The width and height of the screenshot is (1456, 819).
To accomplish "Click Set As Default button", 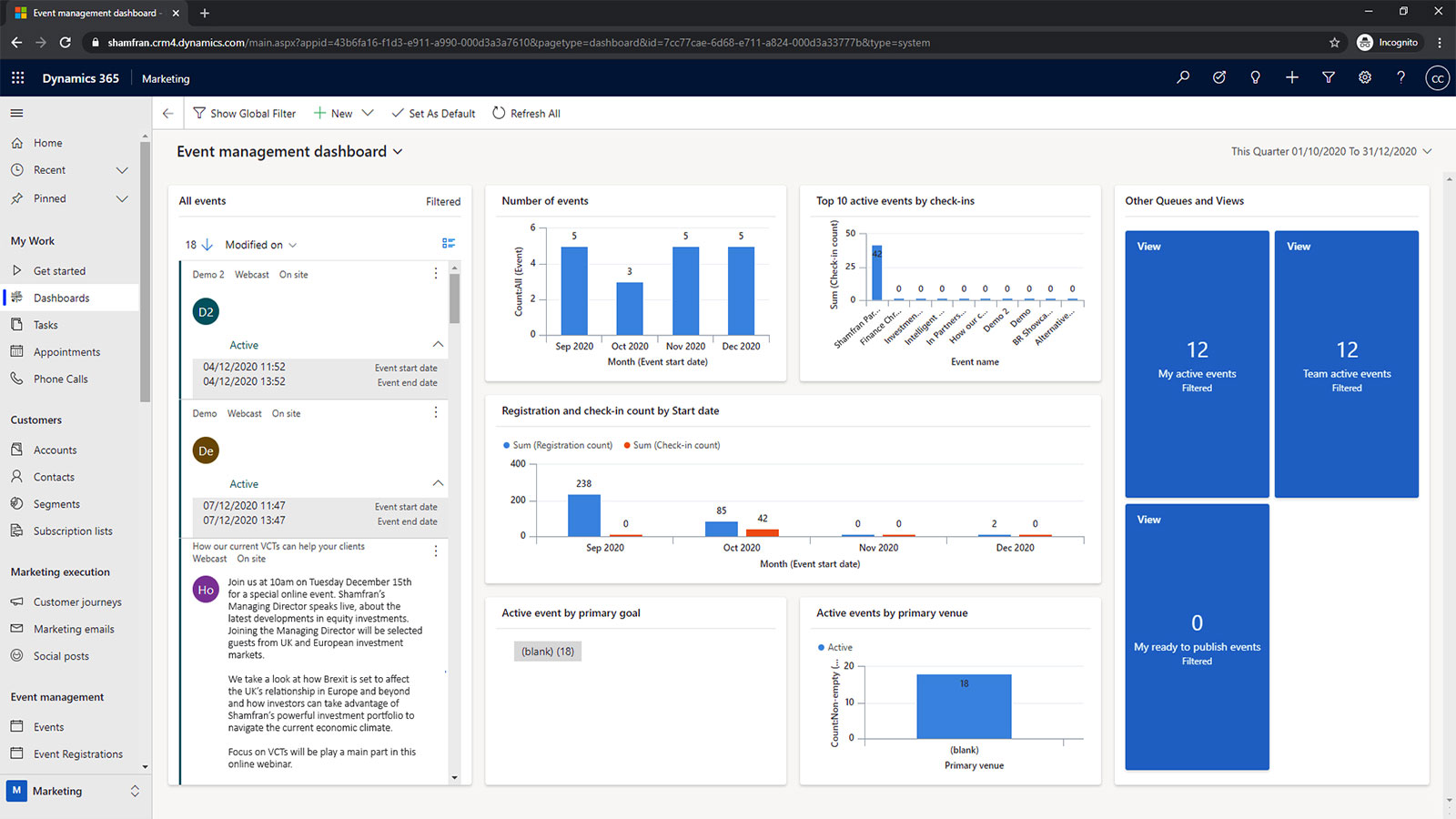I will click(433, 114).
